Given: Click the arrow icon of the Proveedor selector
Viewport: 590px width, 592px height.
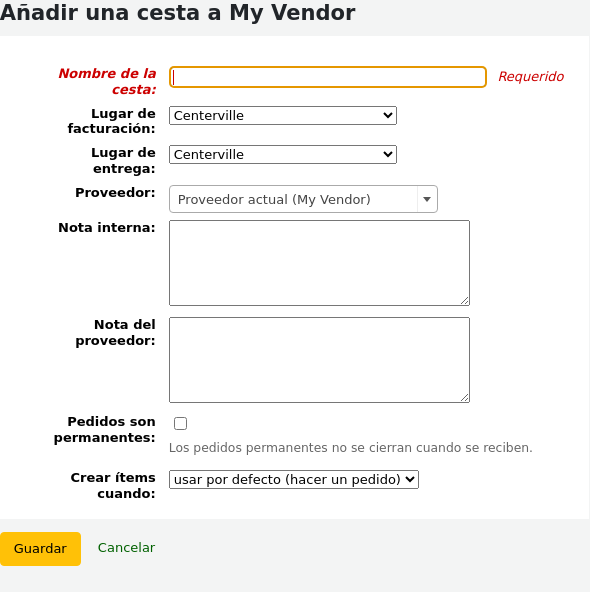Looking at the screenshot, I should [427, 199].
